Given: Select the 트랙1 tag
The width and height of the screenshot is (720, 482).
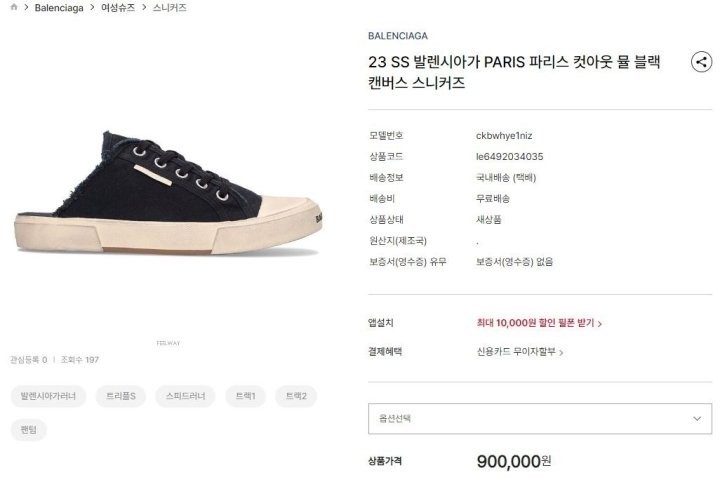Looking at the screenshot, I should tap(245, 396).
